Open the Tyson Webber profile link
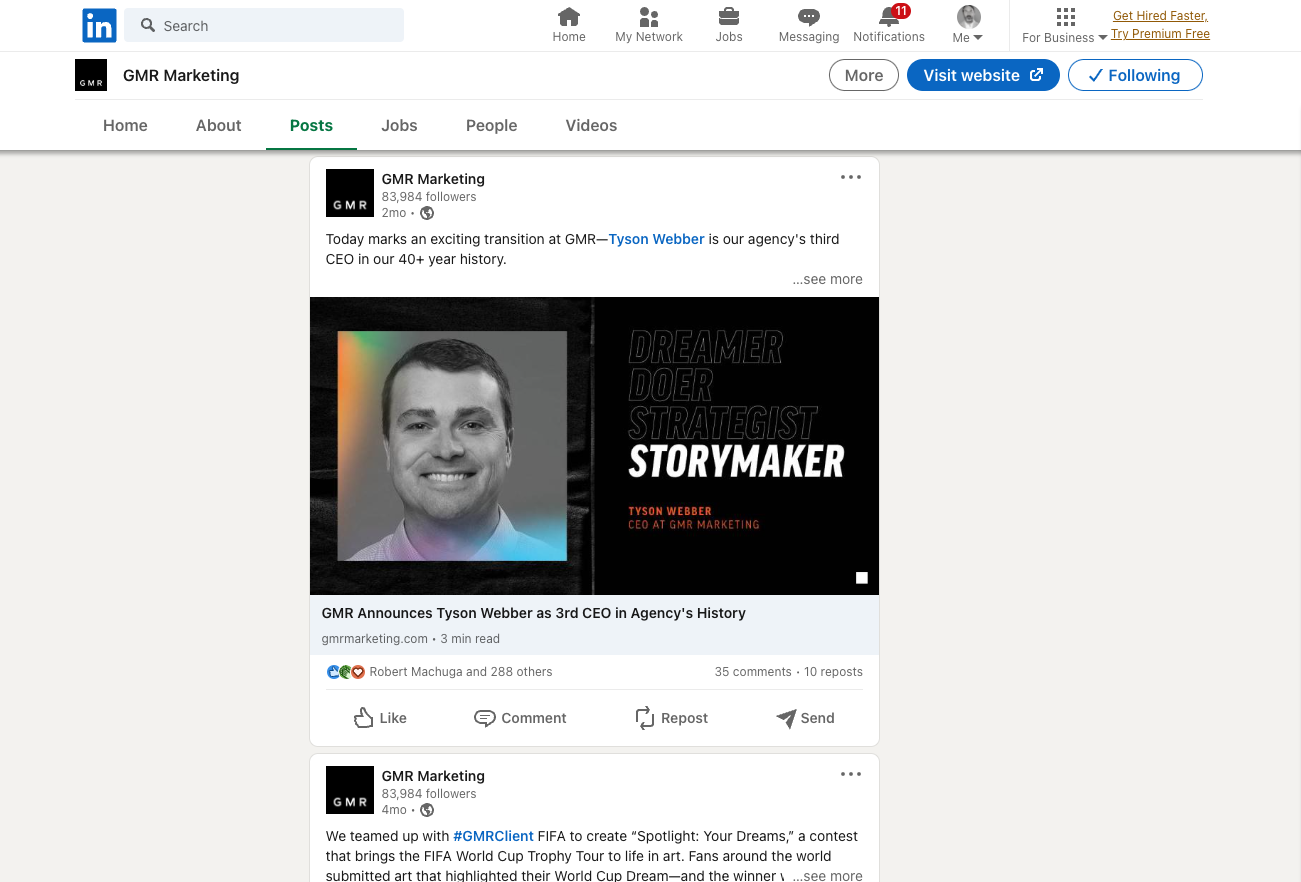The image size is (1301, 882). pos(656,239)
